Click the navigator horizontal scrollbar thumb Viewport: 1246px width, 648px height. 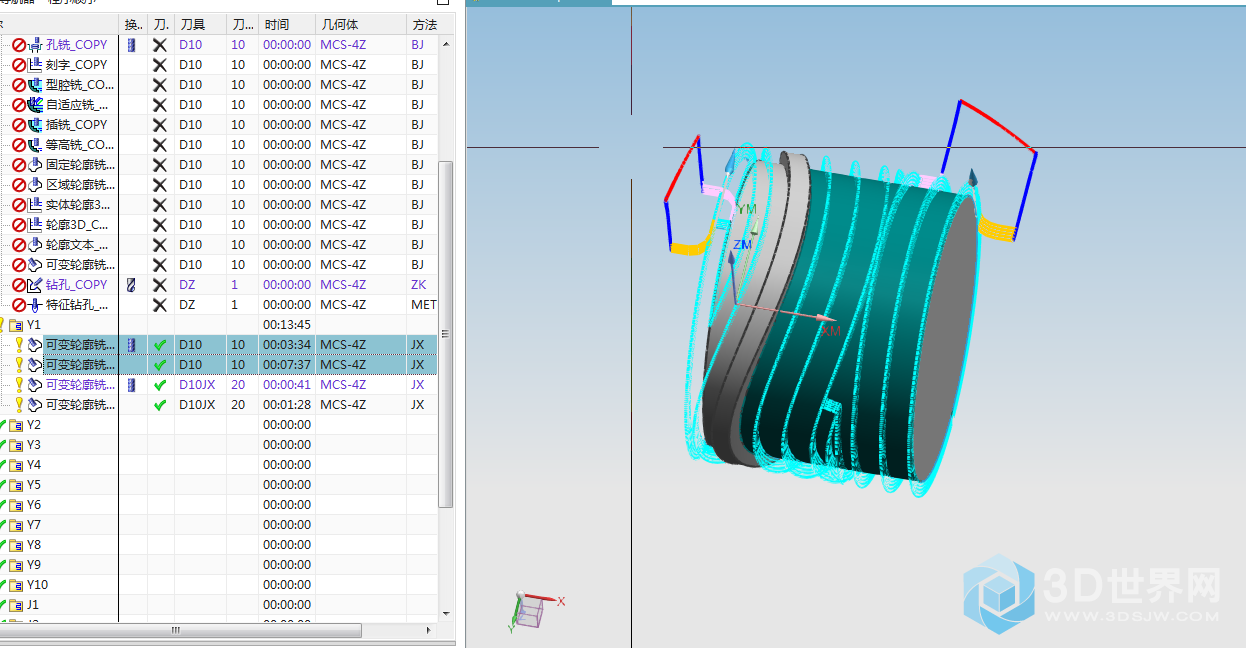pos(180,630)
